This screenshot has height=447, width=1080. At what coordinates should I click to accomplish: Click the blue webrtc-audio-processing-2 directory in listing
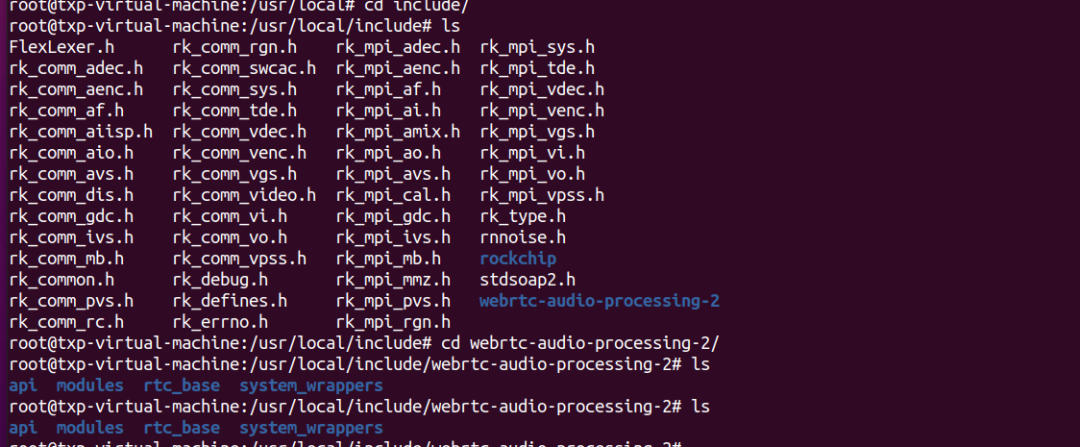599,300
